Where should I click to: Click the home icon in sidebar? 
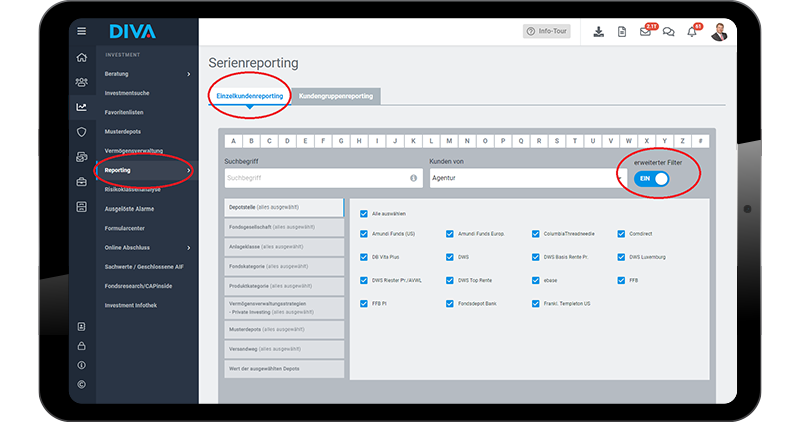pos(82,58)
